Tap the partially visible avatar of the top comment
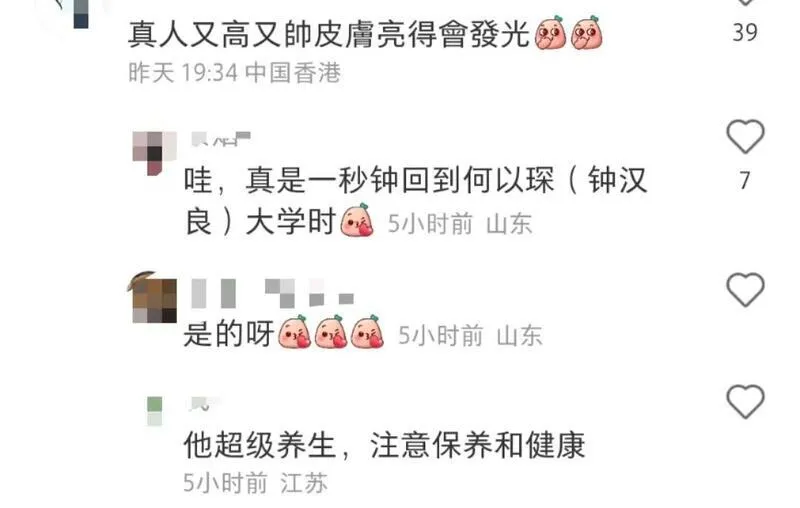 77,14
